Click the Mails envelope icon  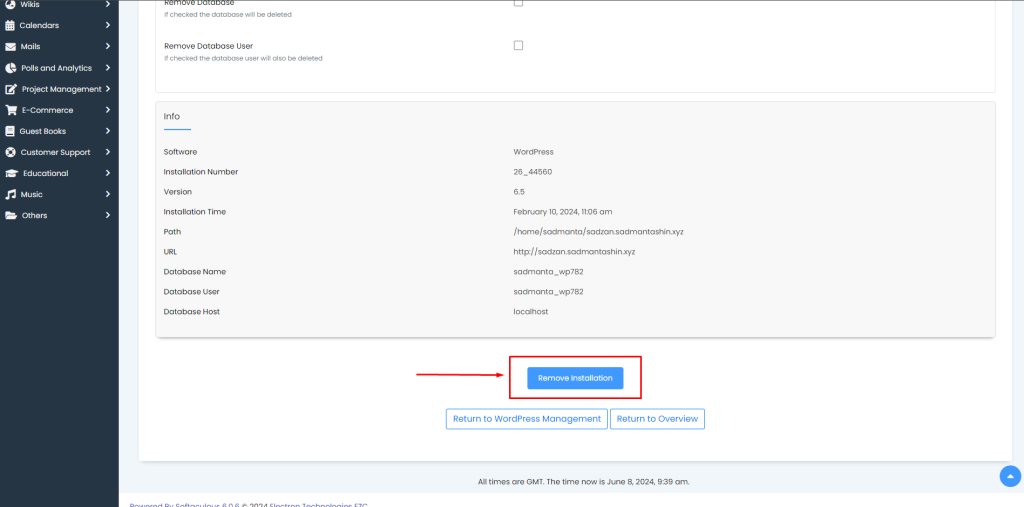click(x=10, y=46)
